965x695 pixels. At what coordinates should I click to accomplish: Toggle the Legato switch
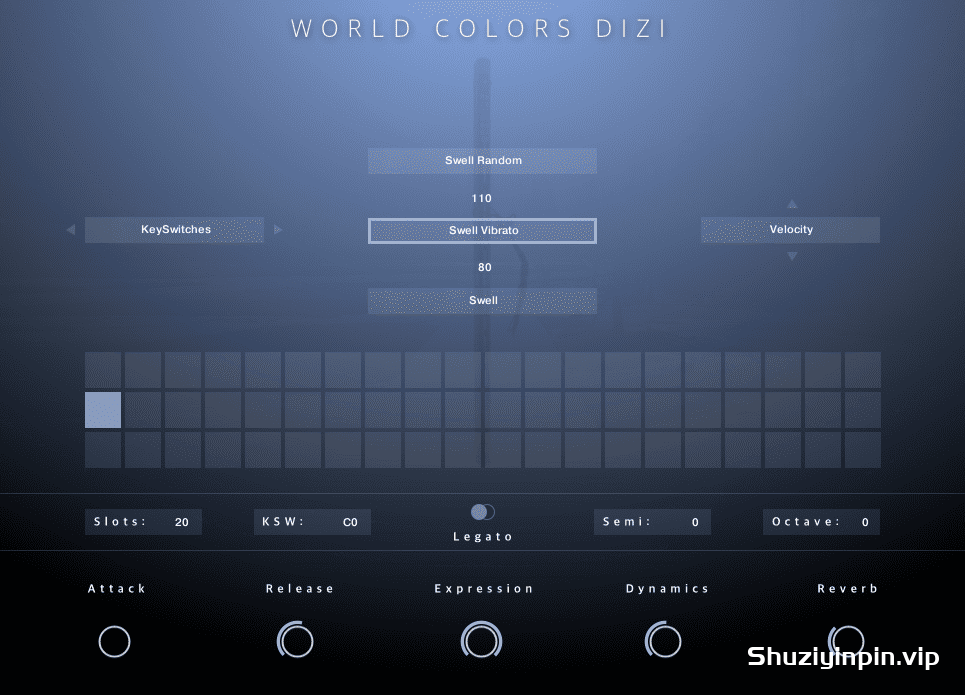[x=482, y=512]
